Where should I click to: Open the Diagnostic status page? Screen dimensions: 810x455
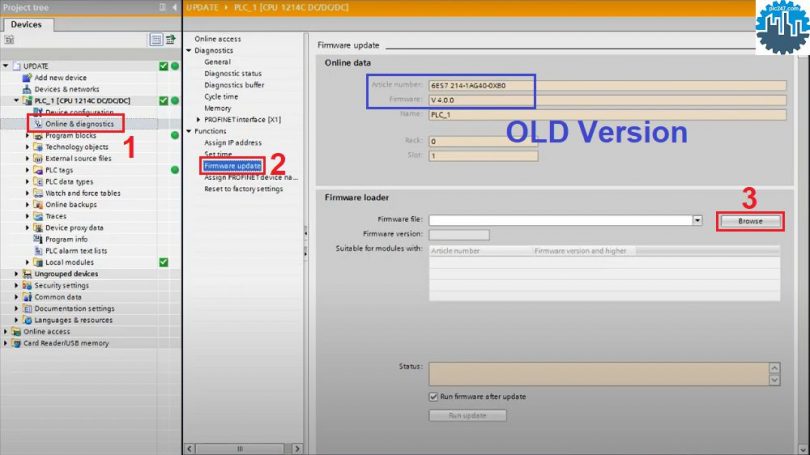click(233, 73)
